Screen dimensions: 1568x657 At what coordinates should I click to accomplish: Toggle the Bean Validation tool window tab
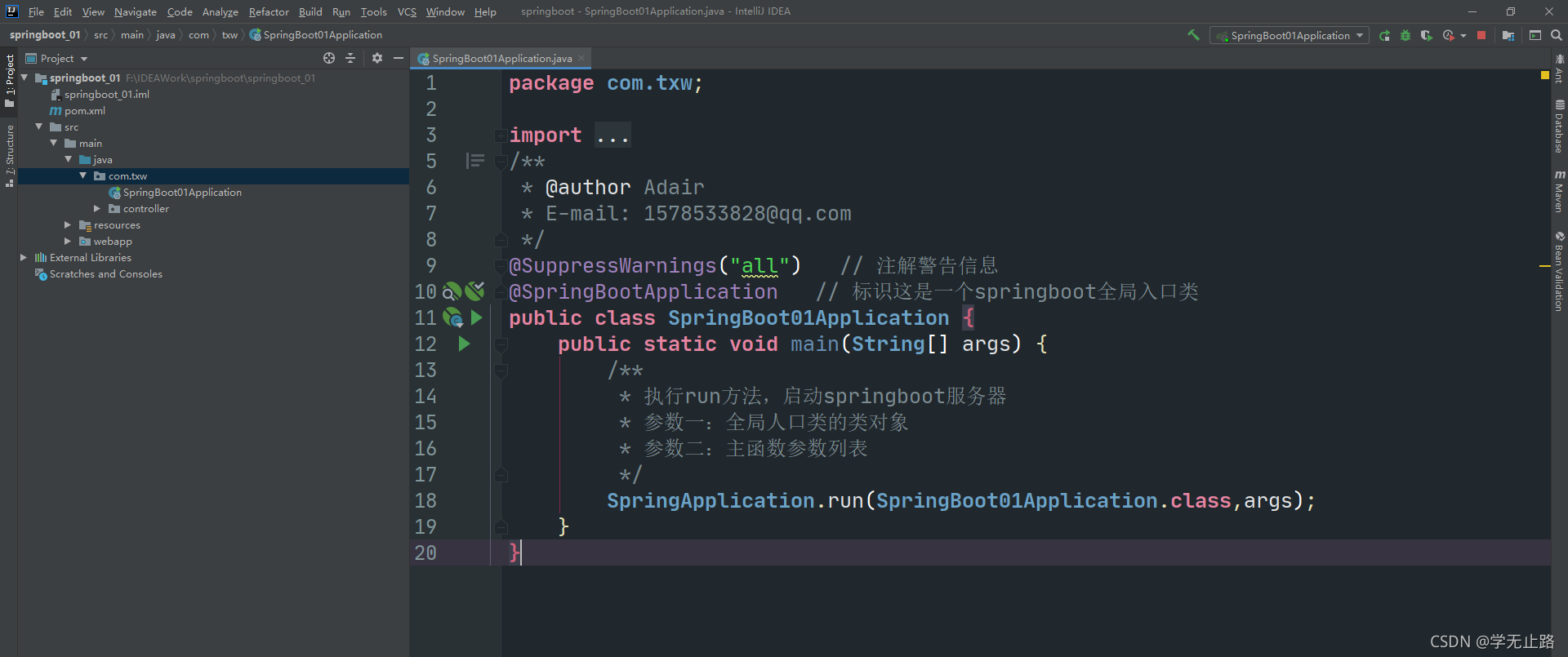click(x=1559, y=271)
